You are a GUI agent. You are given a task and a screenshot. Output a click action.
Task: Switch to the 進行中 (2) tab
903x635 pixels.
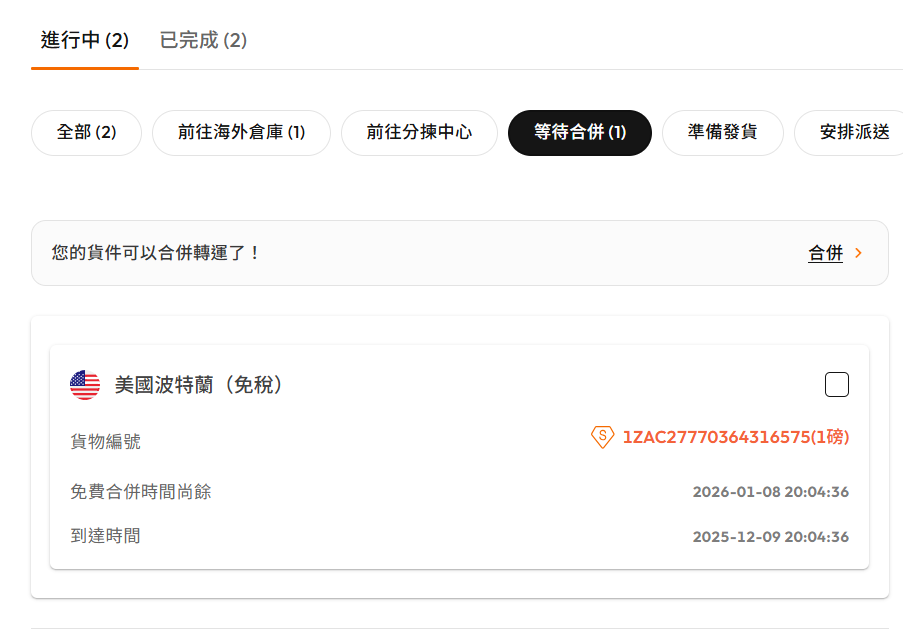tap(85, 40)
